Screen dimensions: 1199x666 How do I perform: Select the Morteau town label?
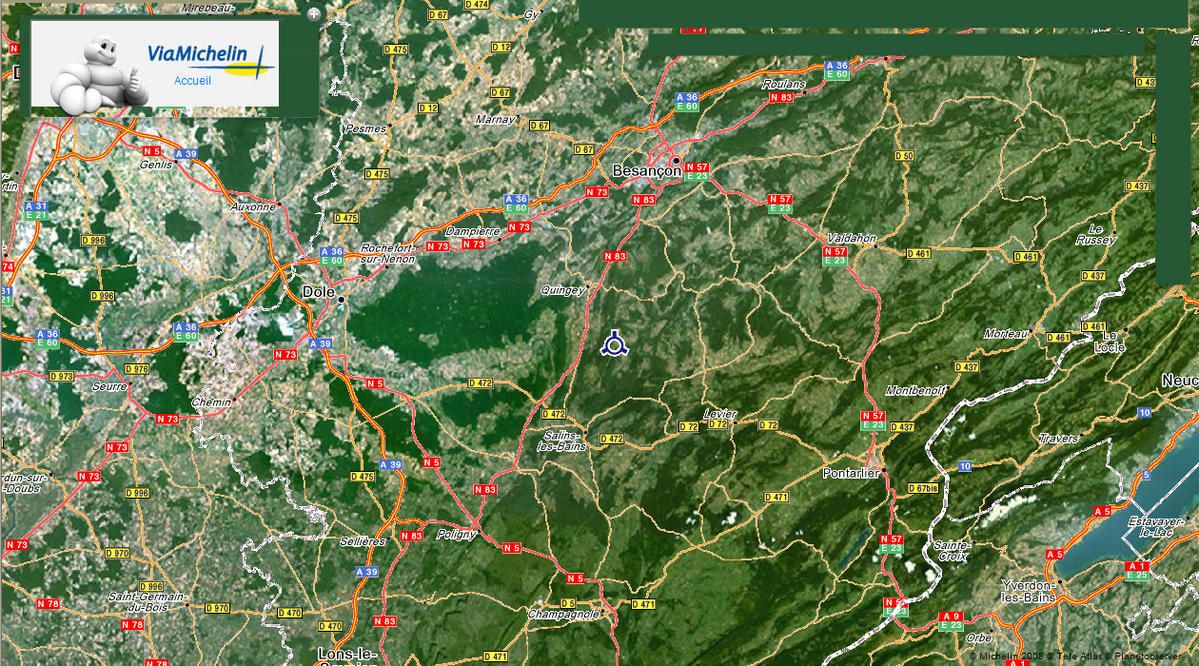(1005, 333)
